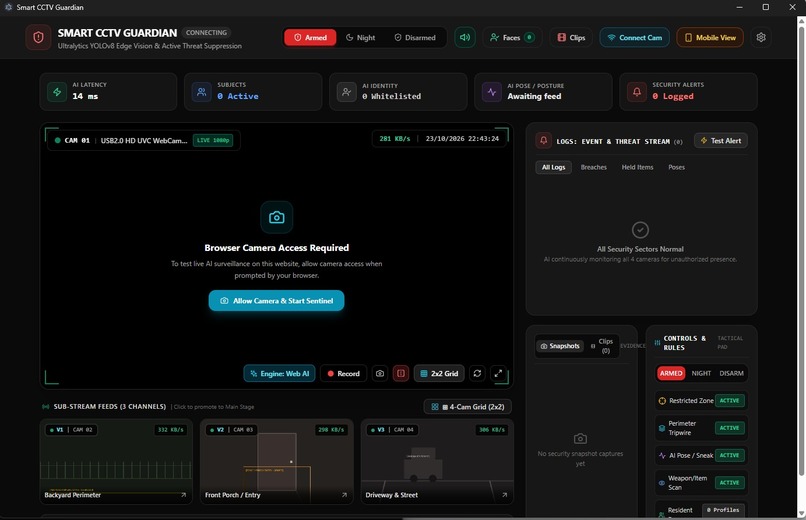
Task: Open the Resident 0 Profiles button
Action: [723, 510]
